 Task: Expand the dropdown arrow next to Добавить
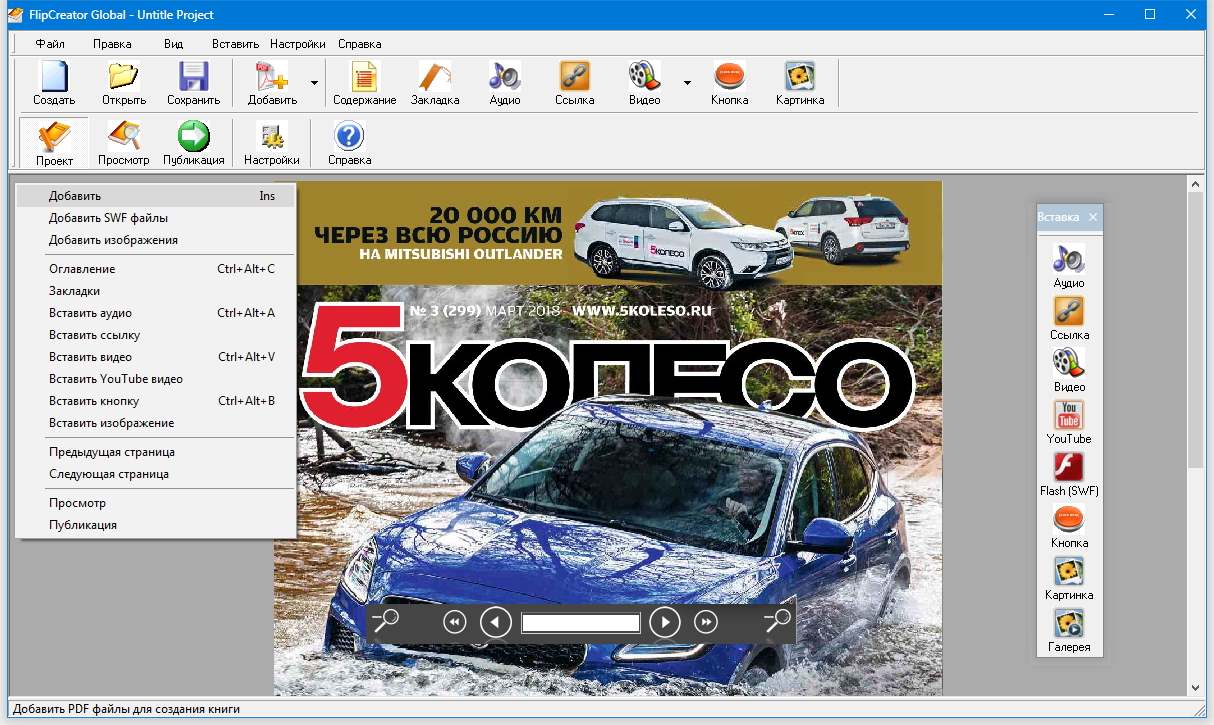[314, 83]
